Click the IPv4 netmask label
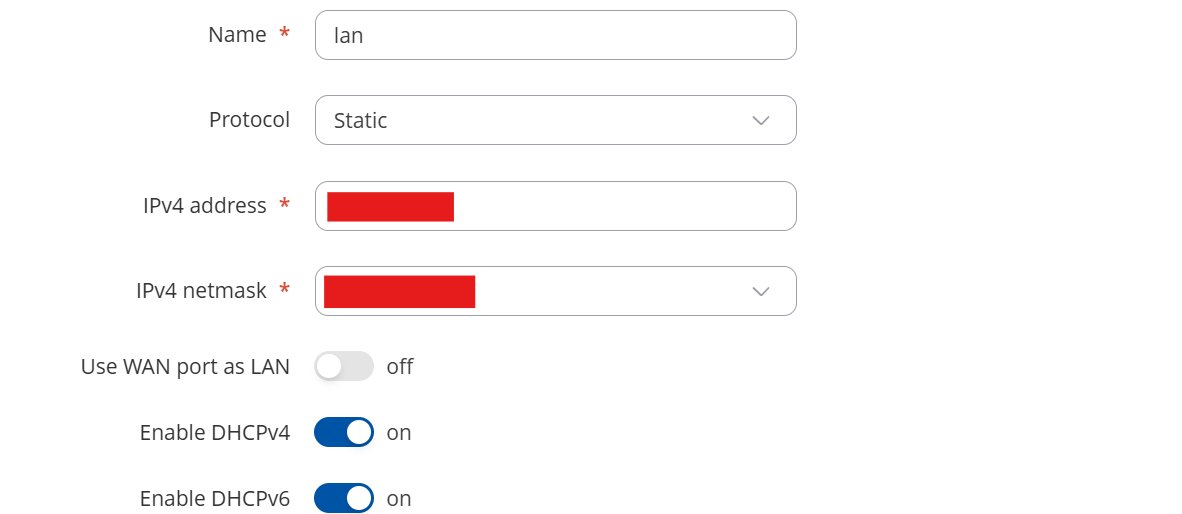 pos(201,291)
